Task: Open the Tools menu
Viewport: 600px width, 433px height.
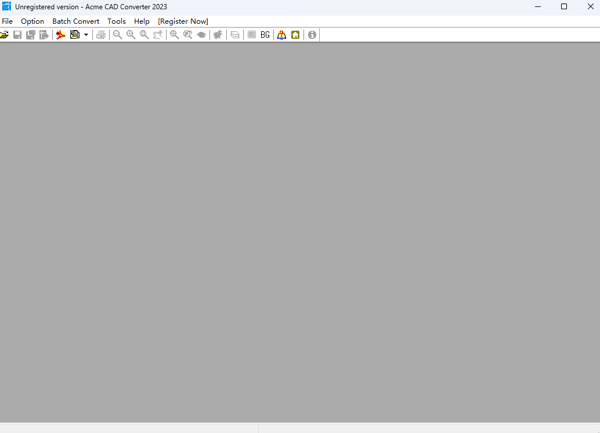Action: [117, 21]
